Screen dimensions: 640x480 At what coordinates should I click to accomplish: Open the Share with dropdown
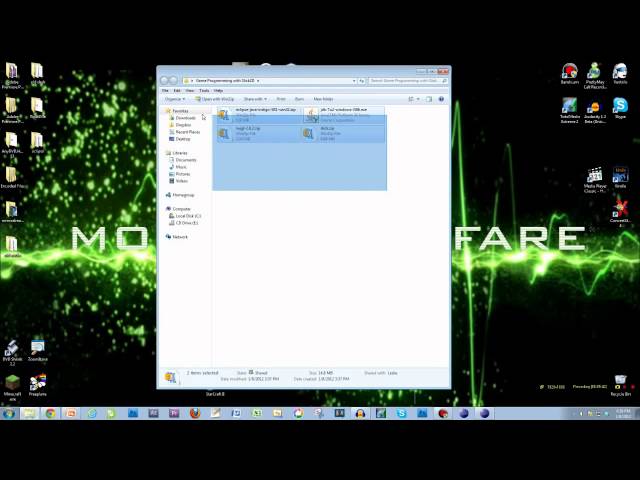pyautogui.click(x=255, y=99)
